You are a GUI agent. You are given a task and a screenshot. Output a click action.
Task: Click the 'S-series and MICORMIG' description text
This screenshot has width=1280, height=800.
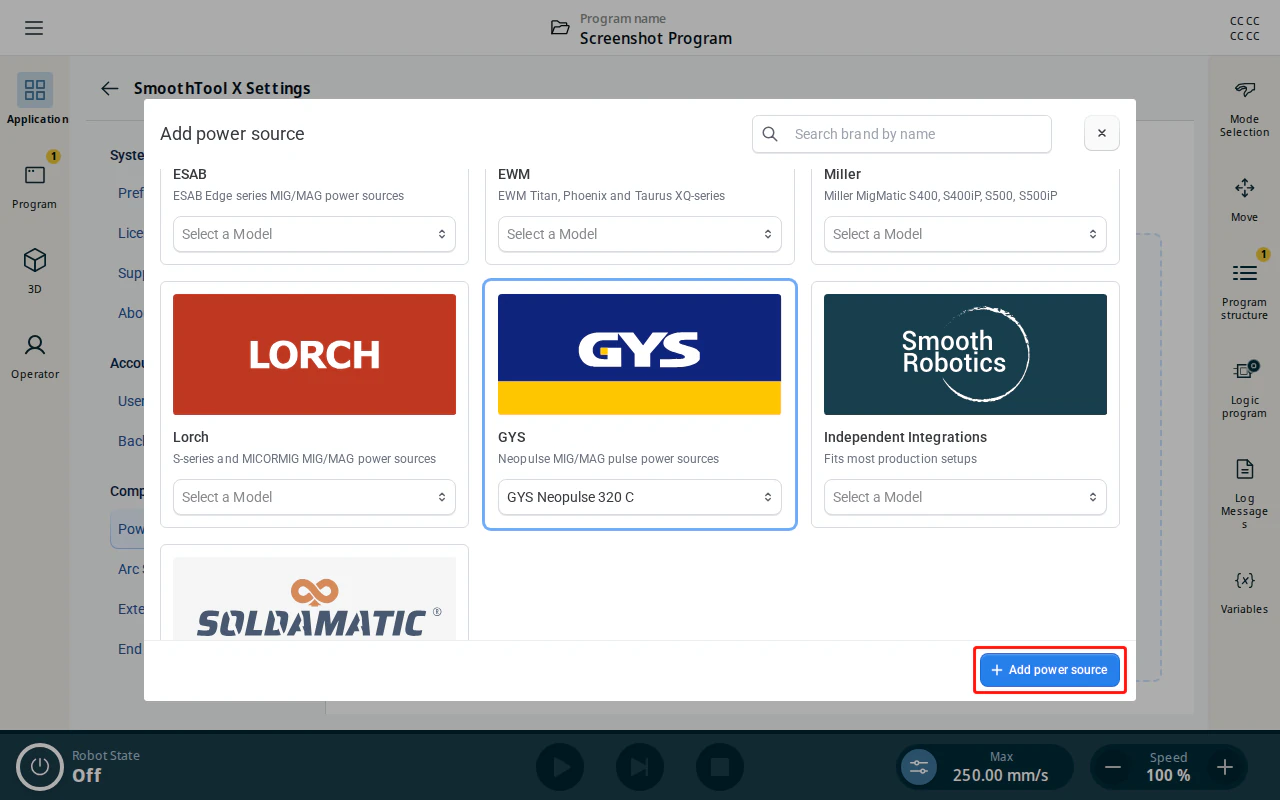(x=304, y=459)
